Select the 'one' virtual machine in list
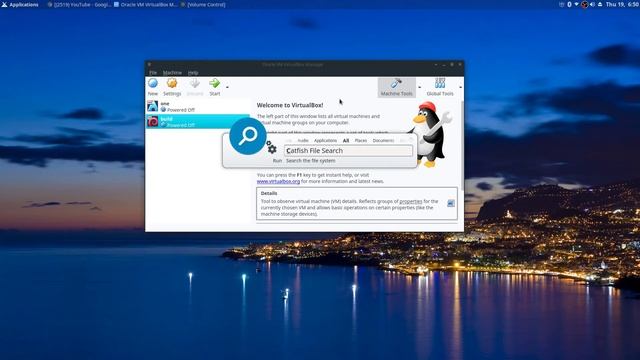Viewport: 640px width, 360px height. point(198,107)
